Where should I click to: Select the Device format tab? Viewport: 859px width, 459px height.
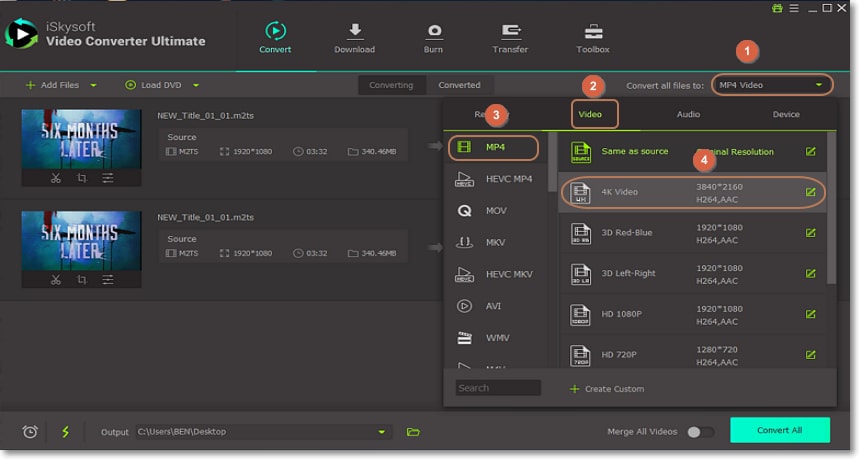coord(786,114)
